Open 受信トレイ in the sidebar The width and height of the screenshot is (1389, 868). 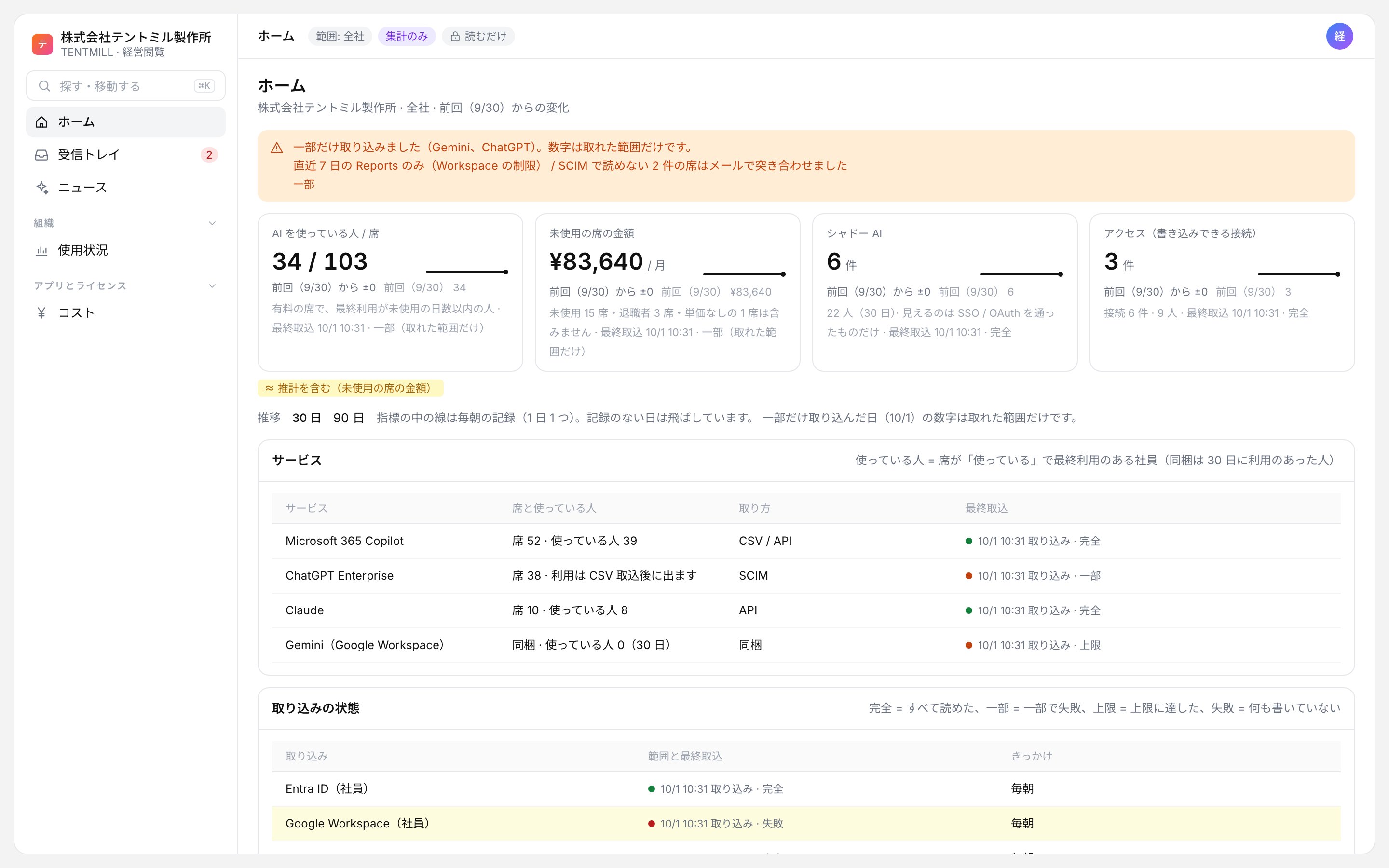pyautogui.click(x=126, y=154)
